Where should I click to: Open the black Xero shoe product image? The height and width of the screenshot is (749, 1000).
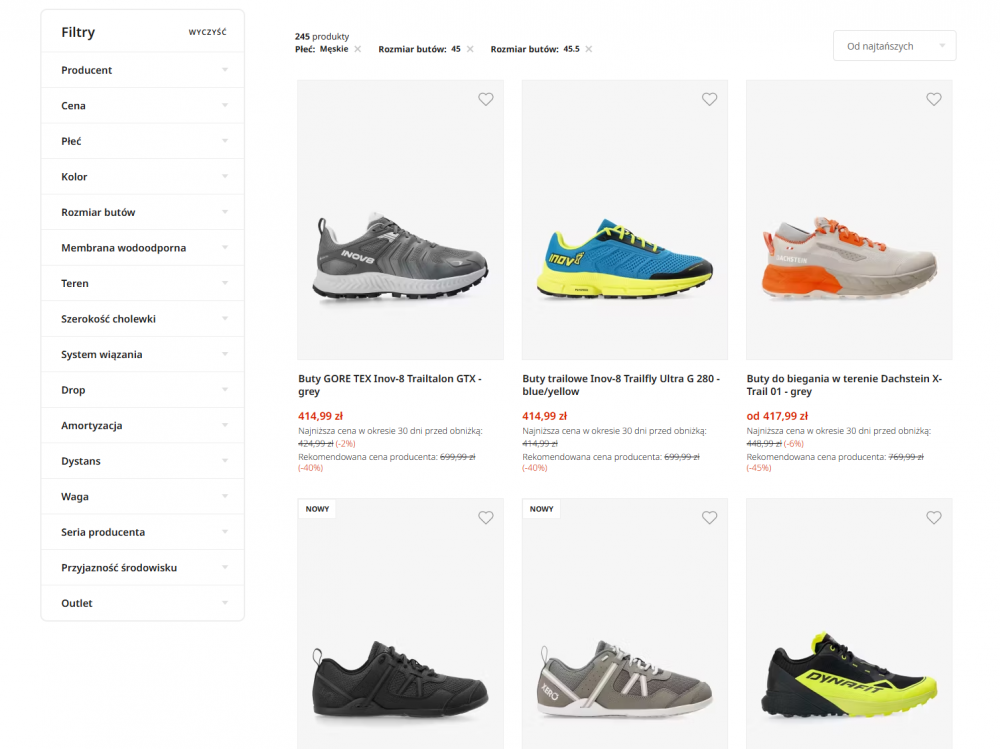[x=401, y=623]
